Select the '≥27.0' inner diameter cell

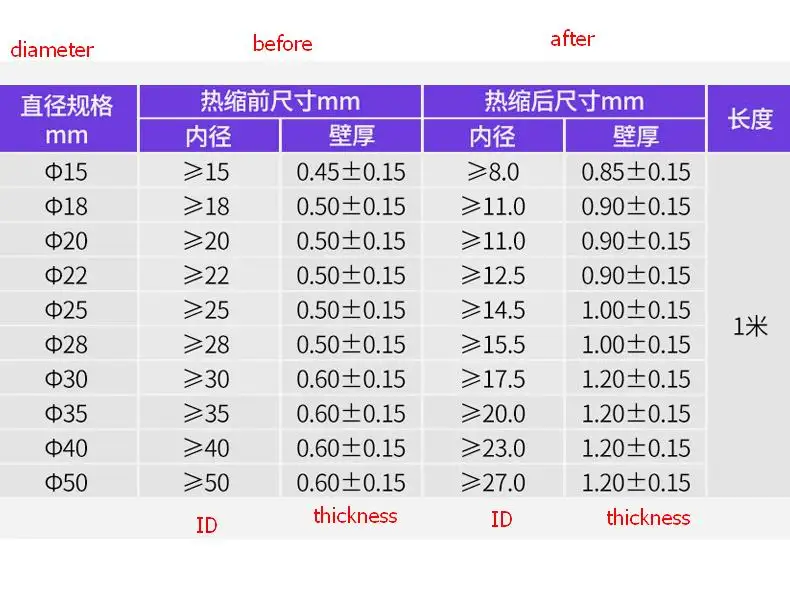pos(493,483)
